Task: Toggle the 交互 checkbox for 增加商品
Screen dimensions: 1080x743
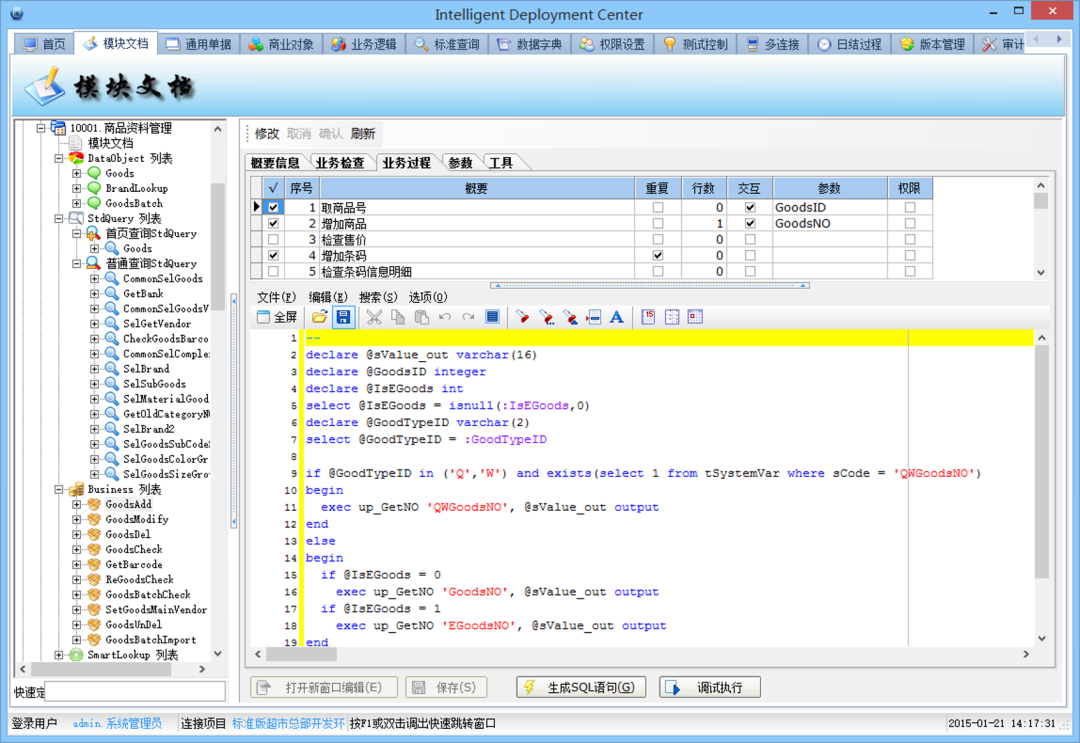Action: pyautogui.click(x=750, y=223)
